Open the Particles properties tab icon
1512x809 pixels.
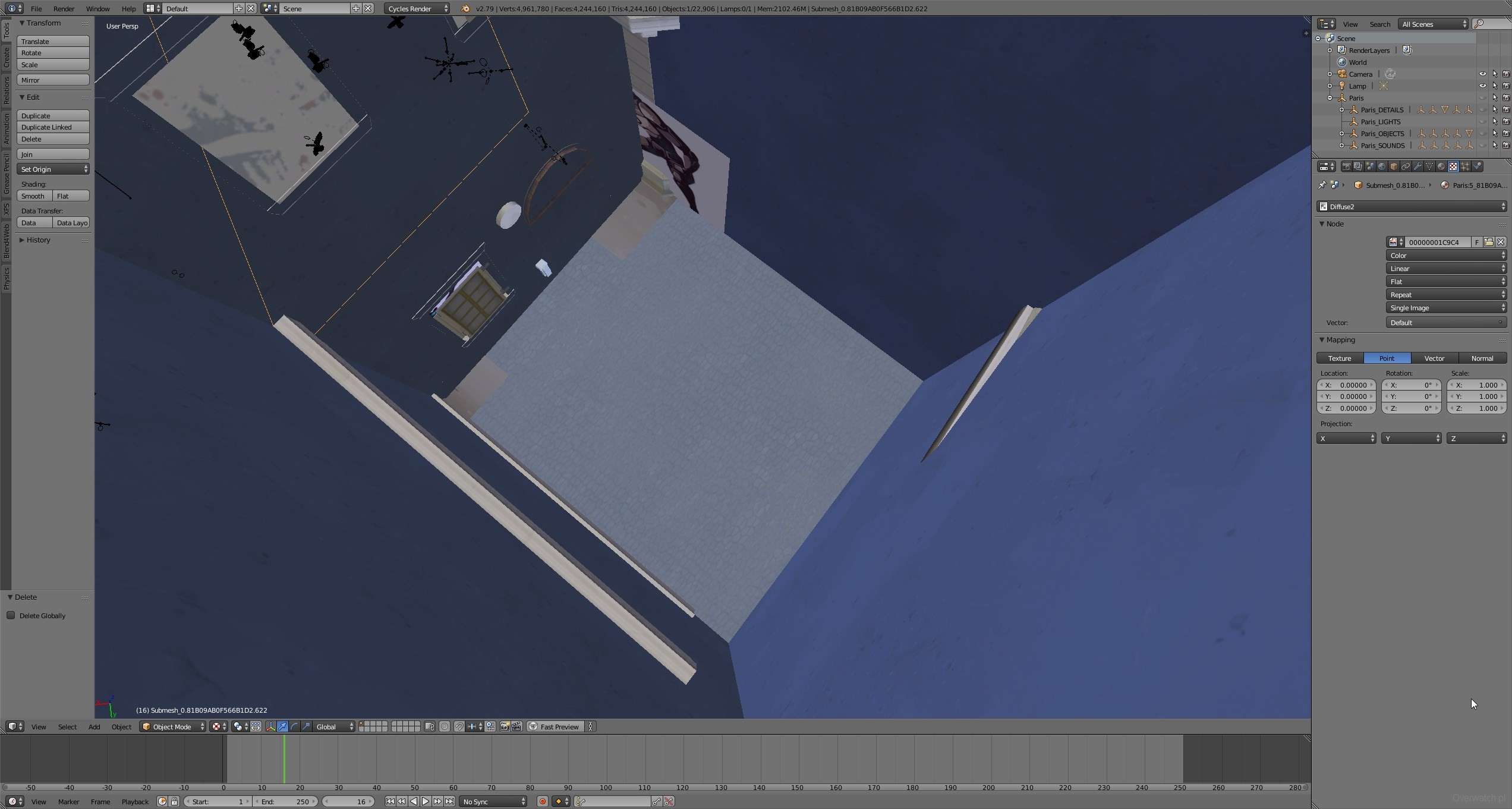pyautogui.click(x=1465, y=167)
